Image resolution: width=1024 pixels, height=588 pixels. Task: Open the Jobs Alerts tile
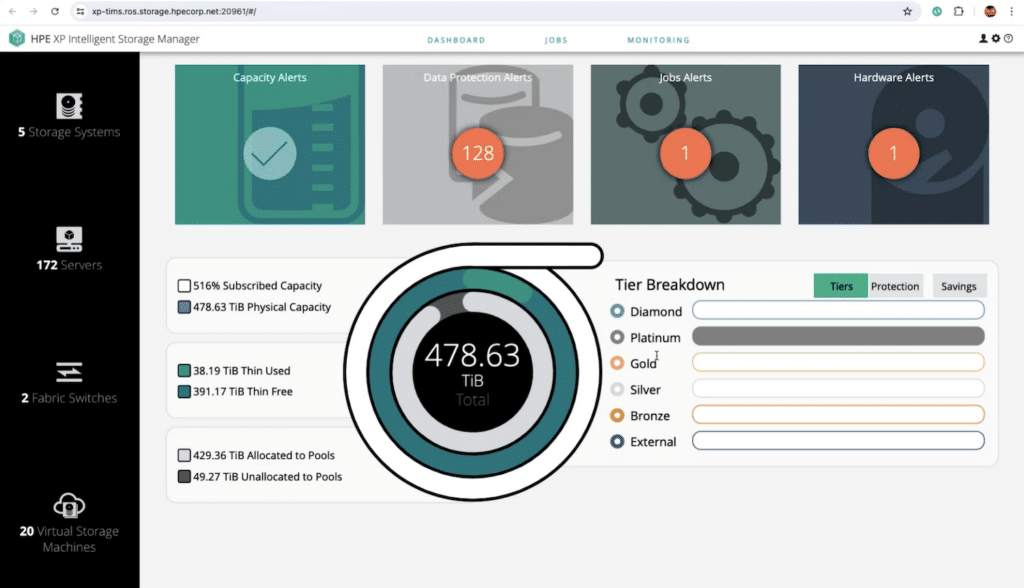686,144
